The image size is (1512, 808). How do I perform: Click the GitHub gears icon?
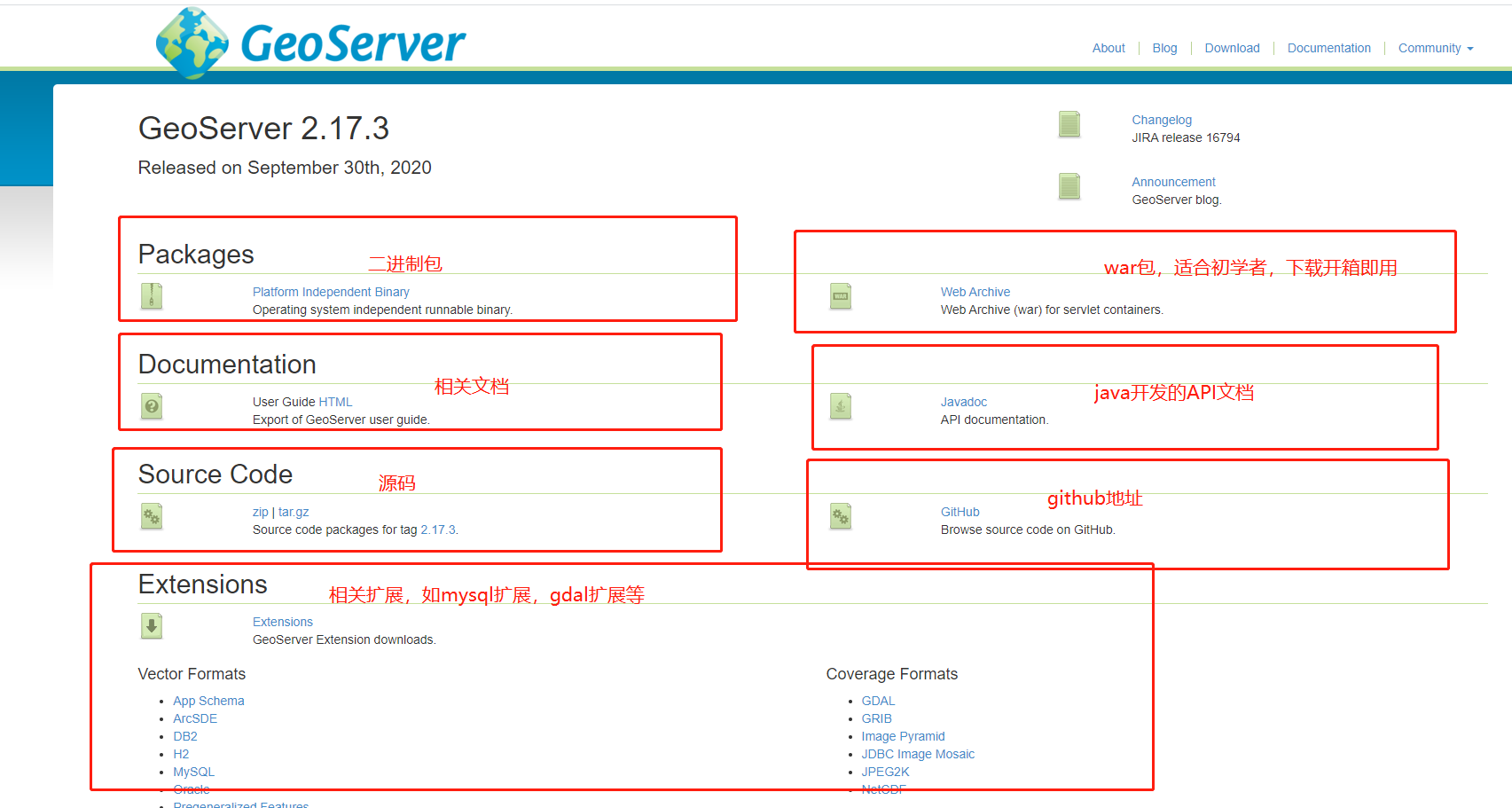(x=840, y=516)
